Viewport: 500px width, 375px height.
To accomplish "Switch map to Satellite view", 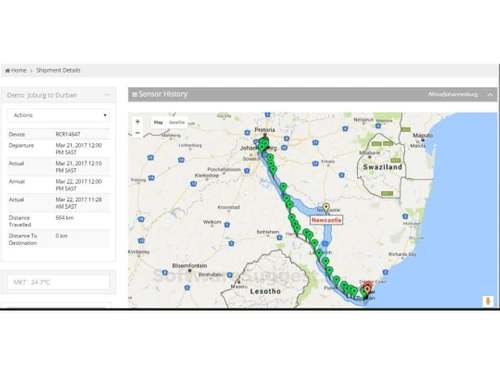I will (177, 122).
